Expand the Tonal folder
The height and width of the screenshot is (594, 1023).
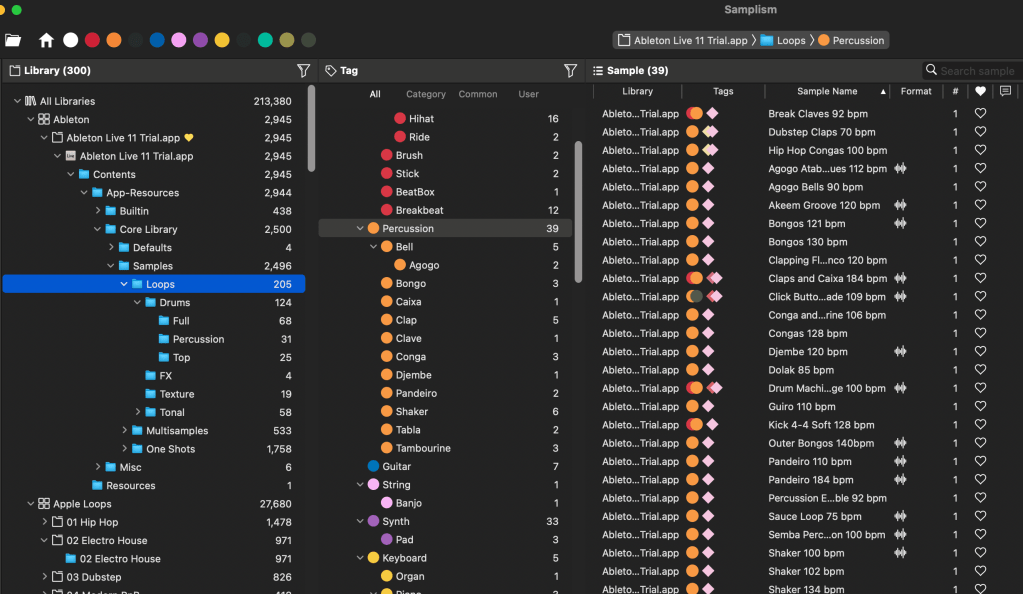tap(138, 412)
